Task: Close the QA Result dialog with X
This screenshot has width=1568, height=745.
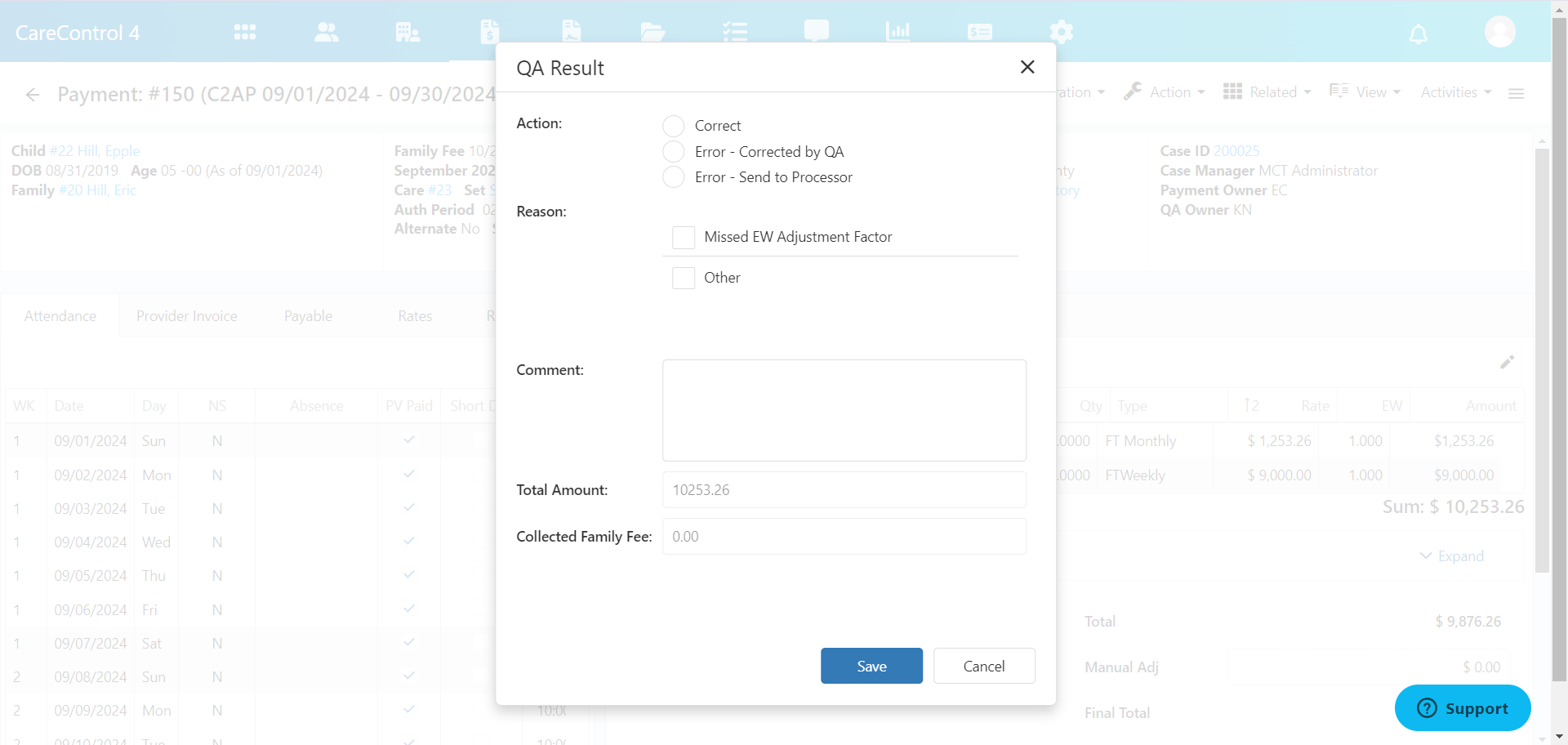Action: click(x=1027, y=67)
